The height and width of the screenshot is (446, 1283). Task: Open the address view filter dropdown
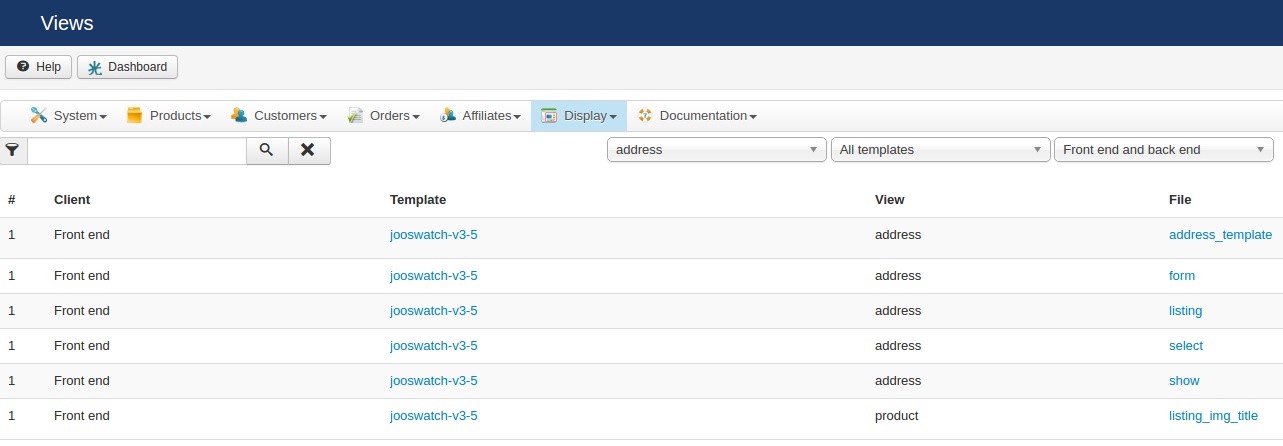pyautogui.click(x=716, y=150)
